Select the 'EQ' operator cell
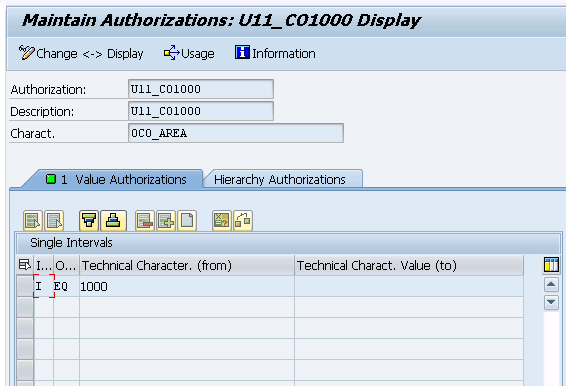The width and height of the screenshot is (566, 386). pos(66,286)
